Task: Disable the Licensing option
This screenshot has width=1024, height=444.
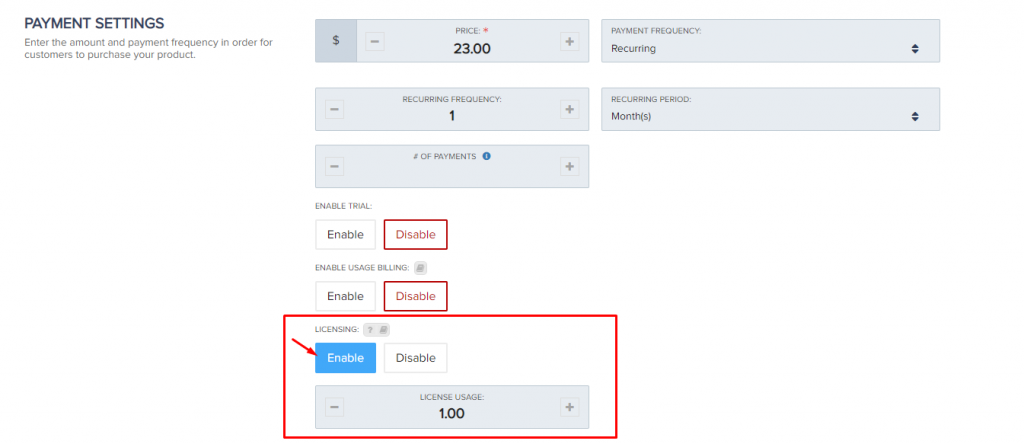Action: coord(415,358)
